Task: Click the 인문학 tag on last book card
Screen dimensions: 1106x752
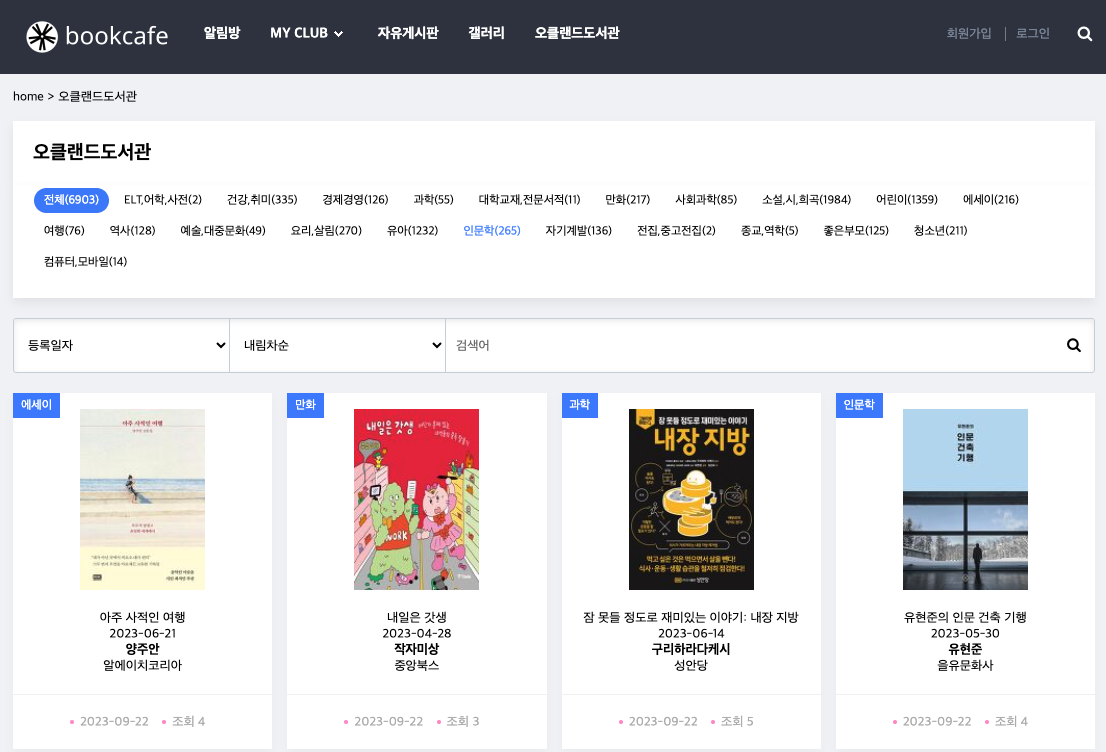Action: (858, 405)
